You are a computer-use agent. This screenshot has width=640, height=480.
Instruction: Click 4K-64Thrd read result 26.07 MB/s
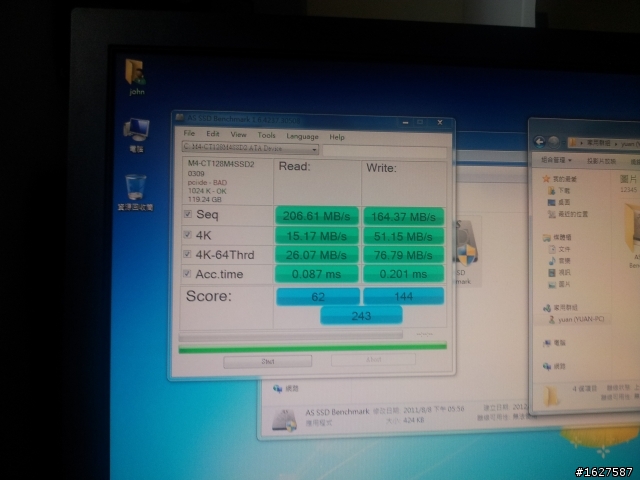317,255
